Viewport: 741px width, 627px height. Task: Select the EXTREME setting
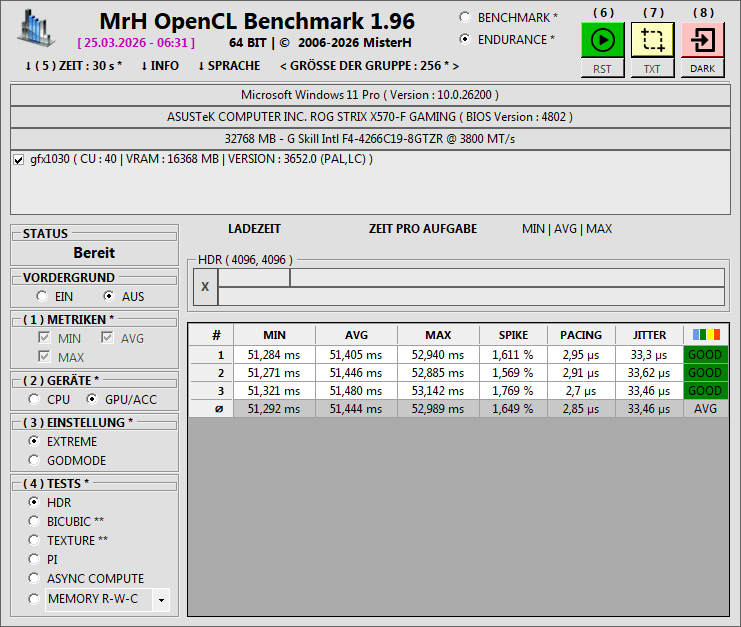click(x=34, y=441)
